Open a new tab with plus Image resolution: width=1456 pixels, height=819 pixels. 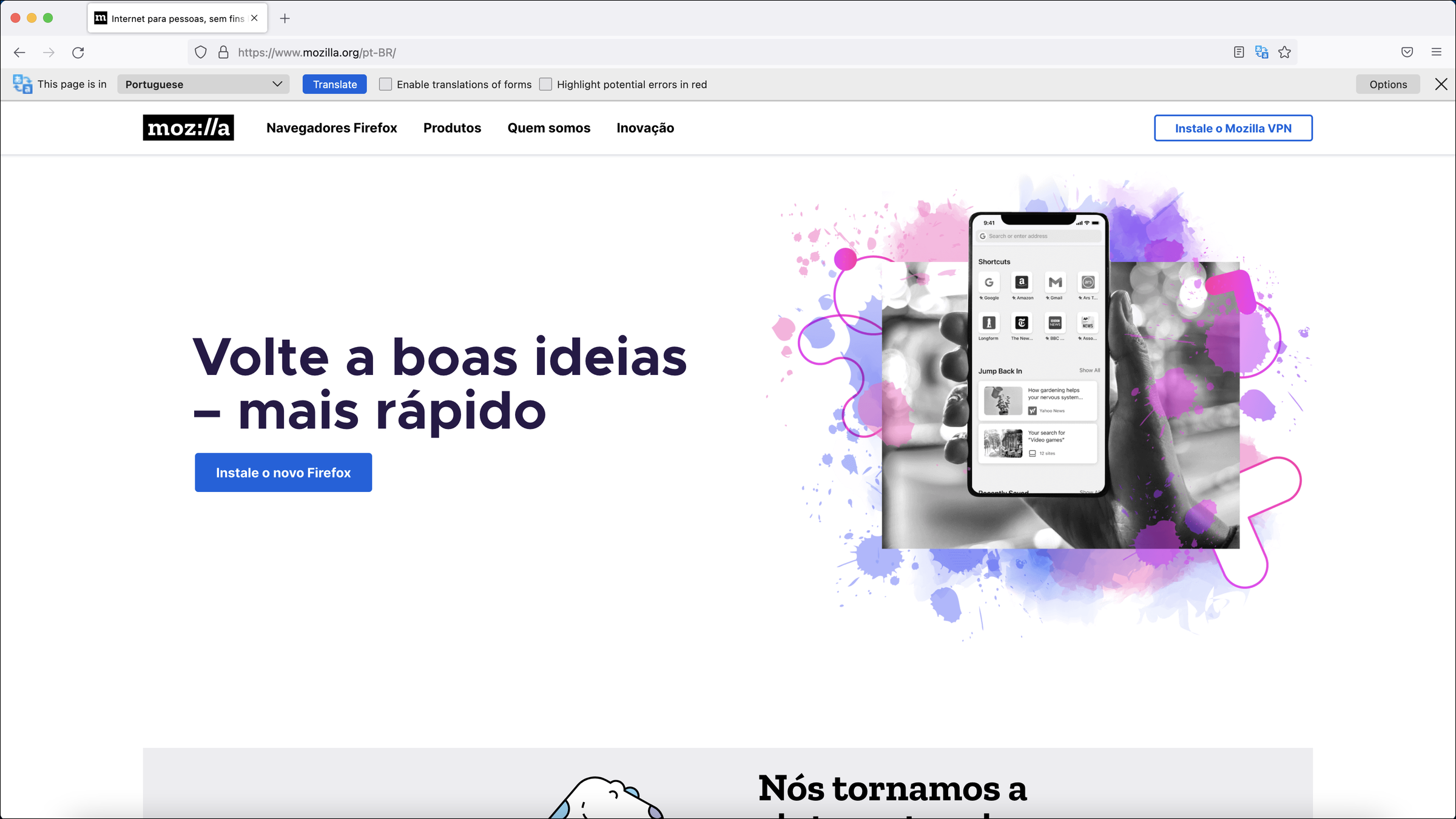pos(285,18)
